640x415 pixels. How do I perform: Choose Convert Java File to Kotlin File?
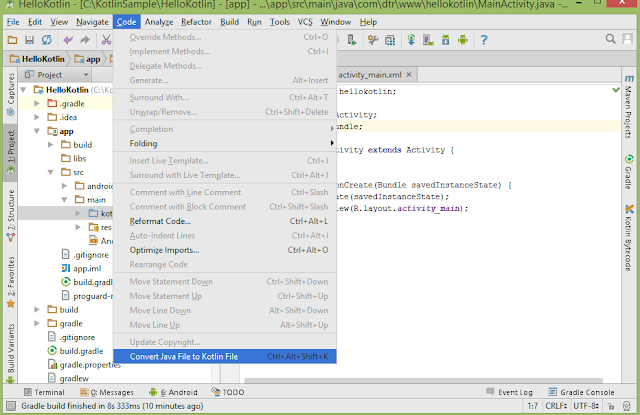point(225,357)
